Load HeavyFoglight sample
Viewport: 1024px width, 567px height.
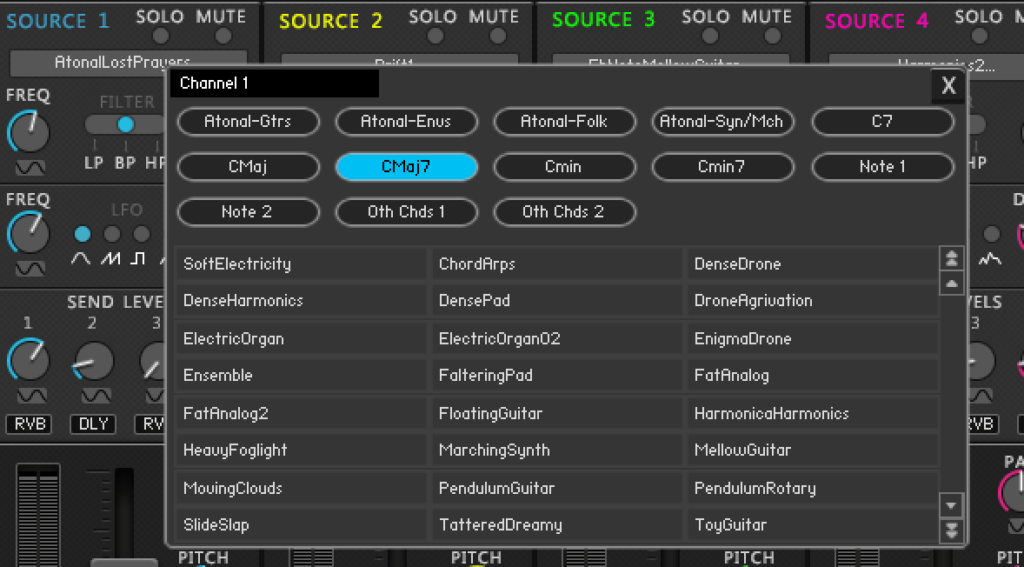pyautogui.click(x=301, y=450)
